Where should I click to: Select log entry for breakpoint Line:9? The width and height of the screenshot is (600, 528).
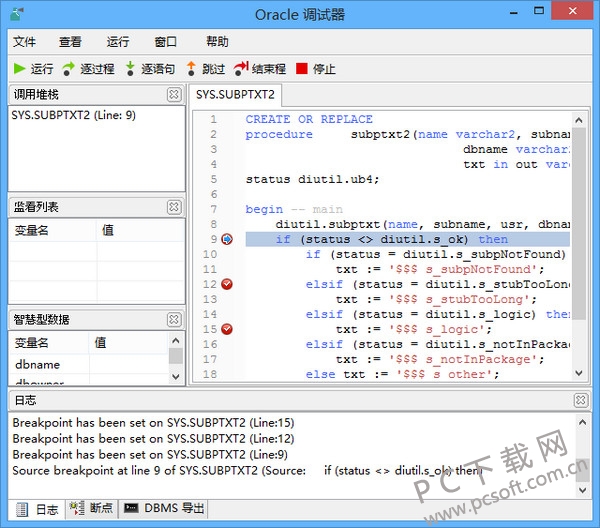click(x=150, y=455)
